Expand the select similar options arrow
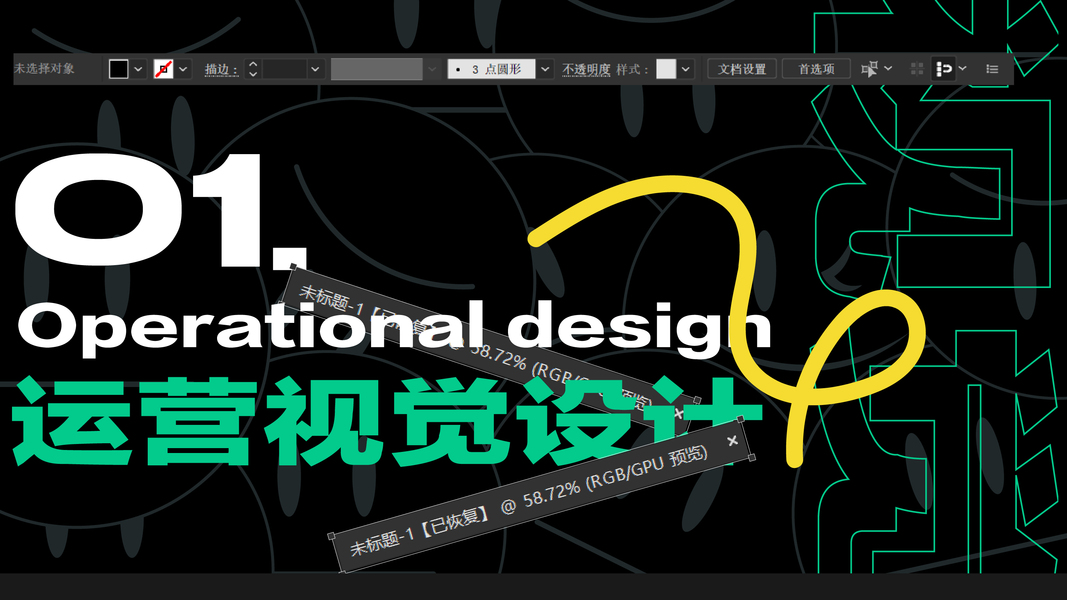Screen dimensions: 1067x600 click(x=888, y=68)
